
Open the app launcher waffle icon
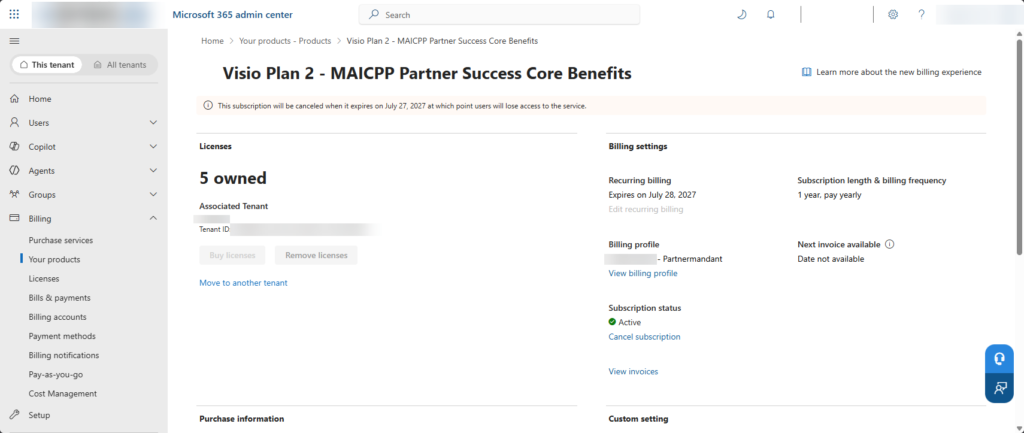(x=14, y=14)
